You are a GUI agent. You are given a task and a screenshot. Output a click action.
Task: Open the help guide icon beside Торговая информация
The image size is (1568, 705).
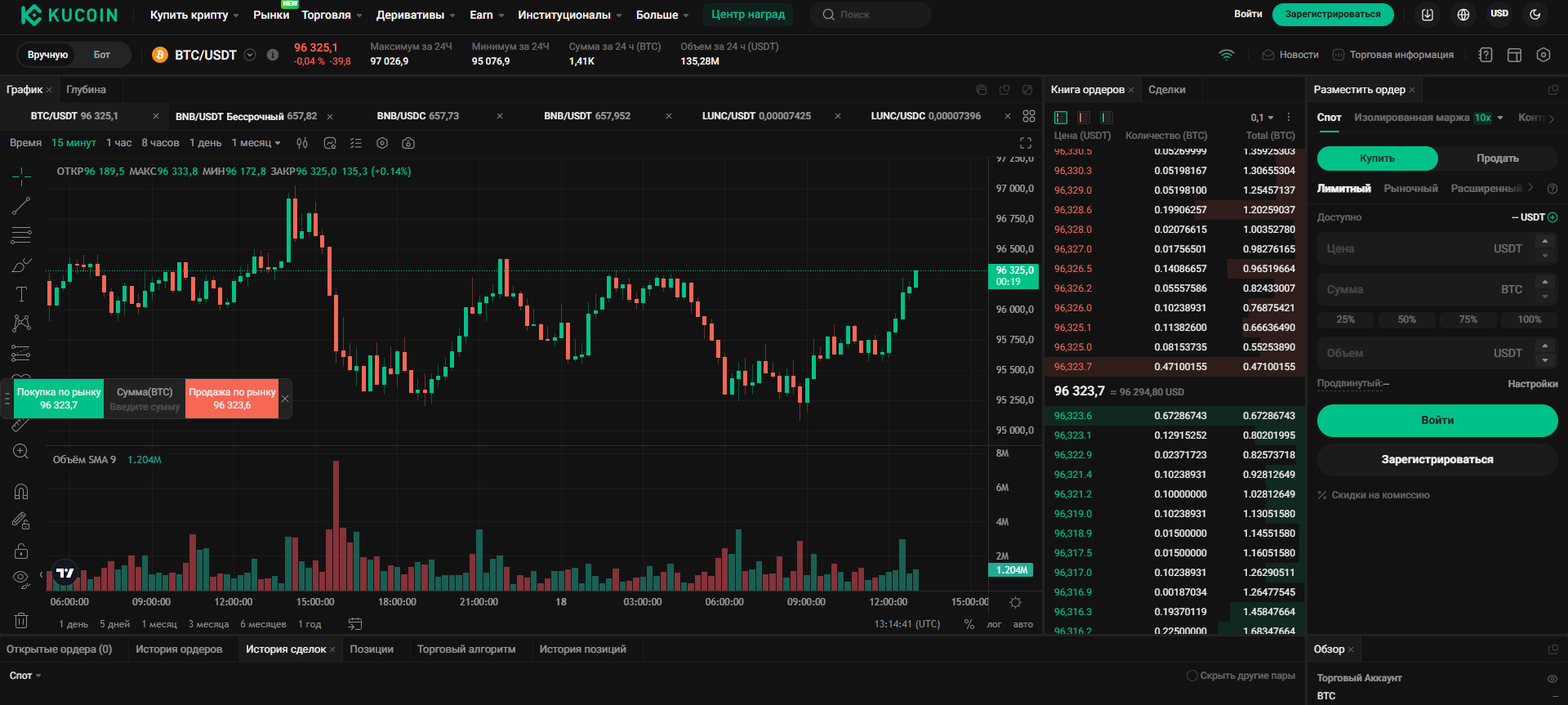[1486, 55]
